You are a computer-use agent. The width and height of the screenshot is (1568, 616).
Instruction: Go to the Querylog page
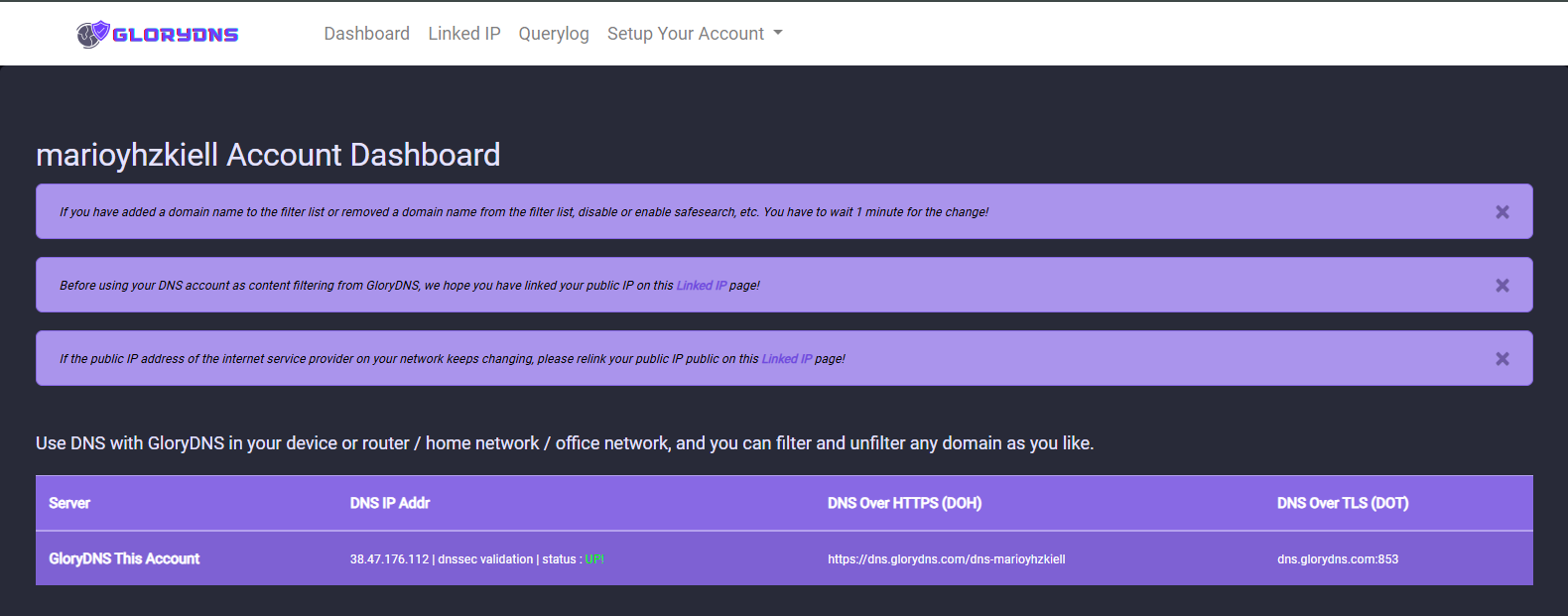coord(554,34)
